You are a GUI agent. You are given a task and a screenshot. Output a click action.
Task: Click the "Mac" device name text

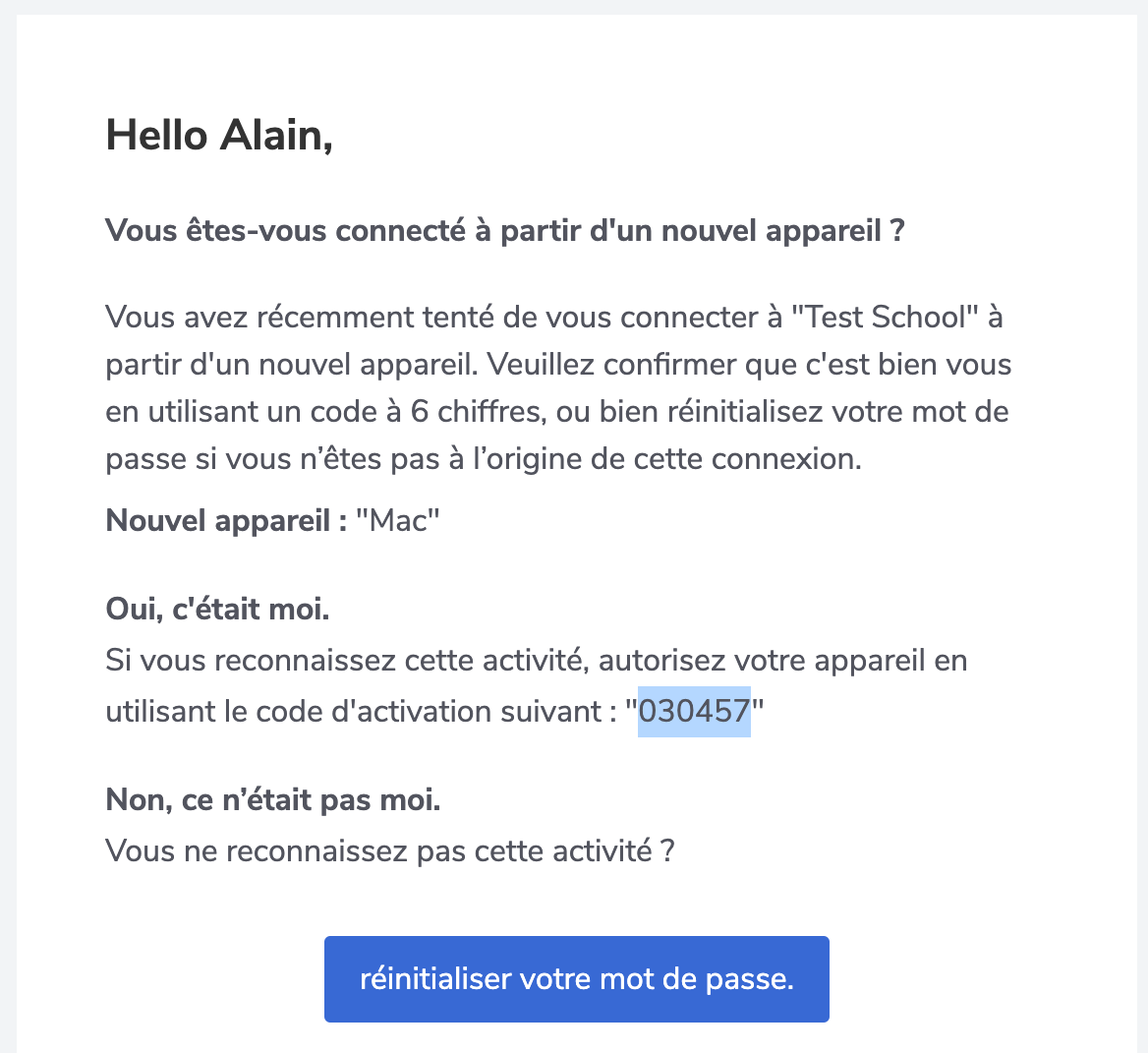click(397, 521)
